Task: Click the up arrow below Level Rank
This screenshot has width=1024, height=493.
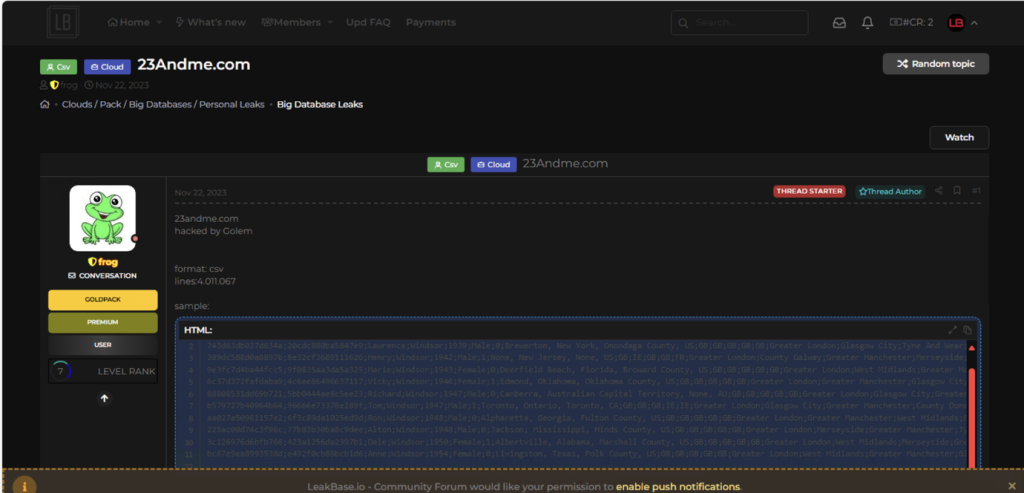Action: [104, 398]
